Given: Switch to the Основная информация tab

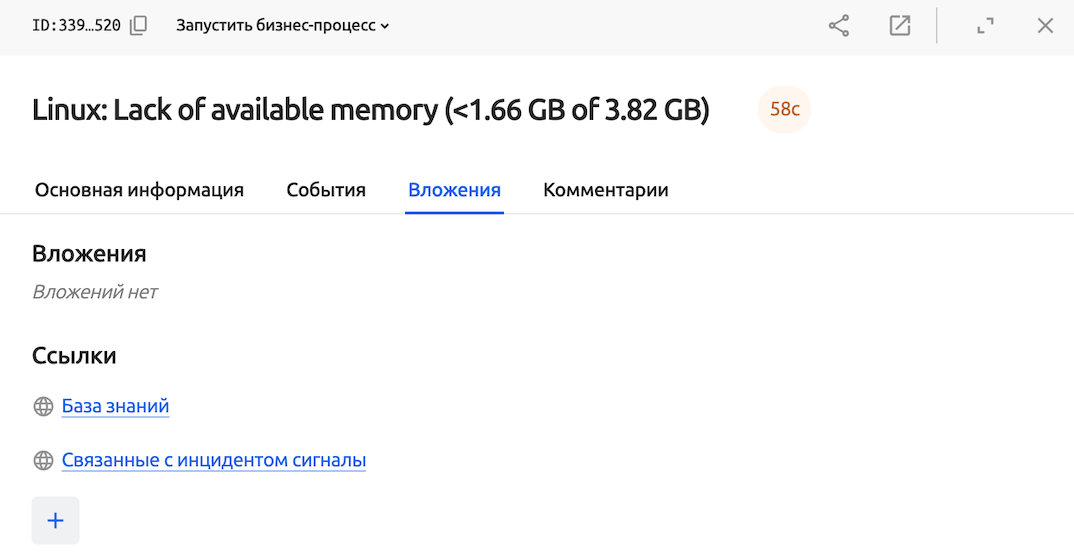Looking at the screenshot, I should [x=139, y=190].
